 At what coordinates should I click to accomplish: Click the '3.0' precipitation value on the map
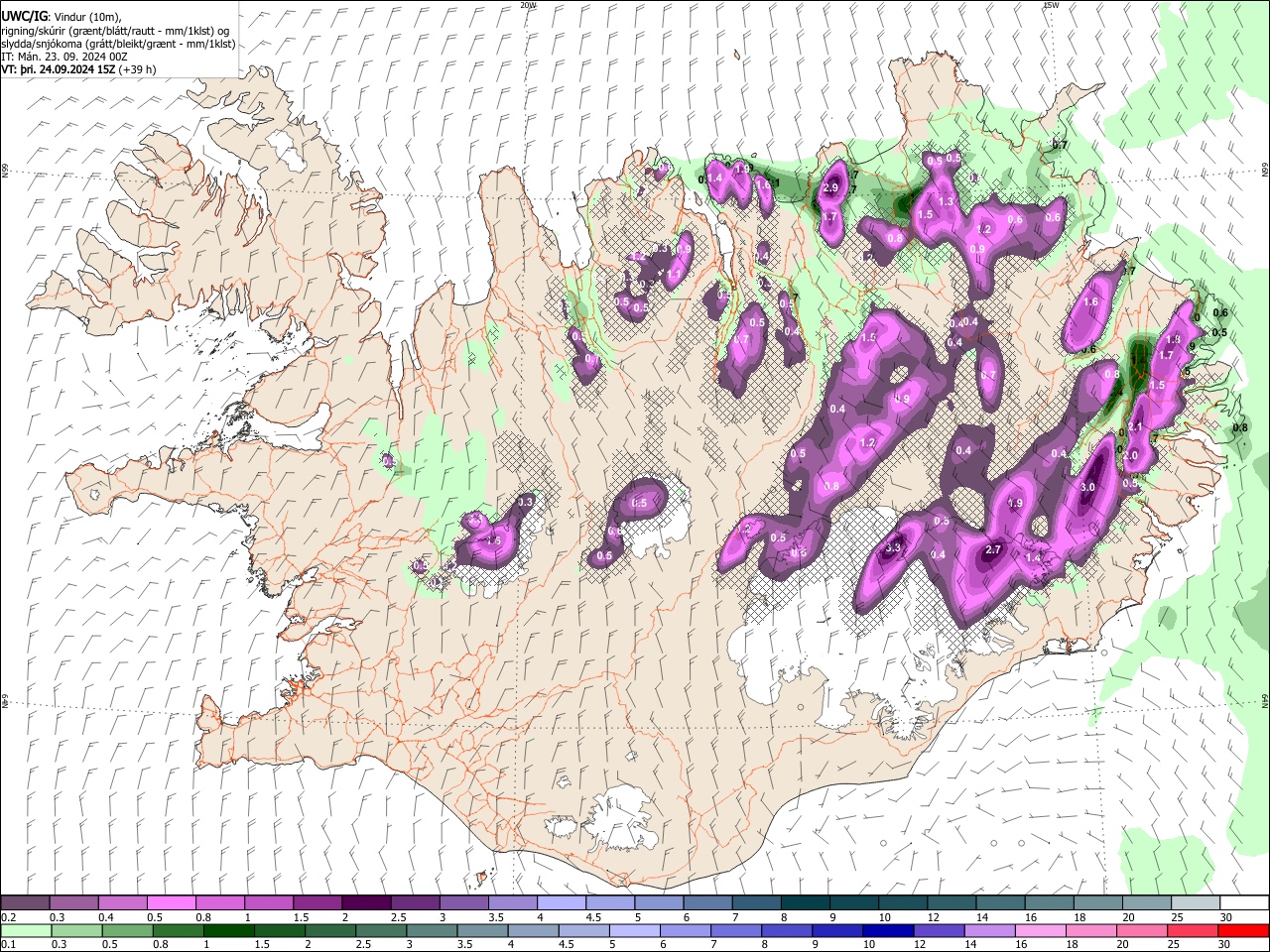1087,487
